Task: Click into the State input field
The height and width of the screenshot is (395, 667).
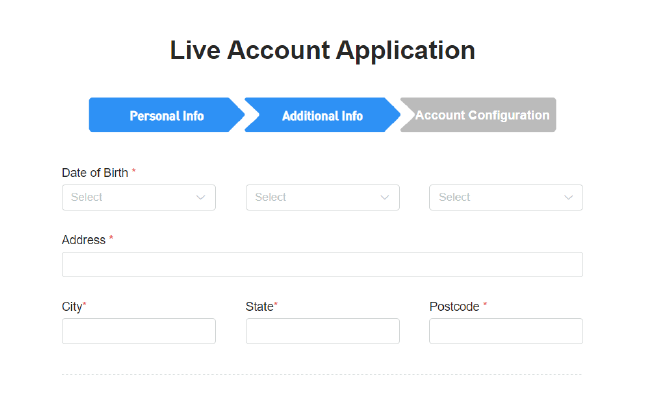Action: [322, 331]
